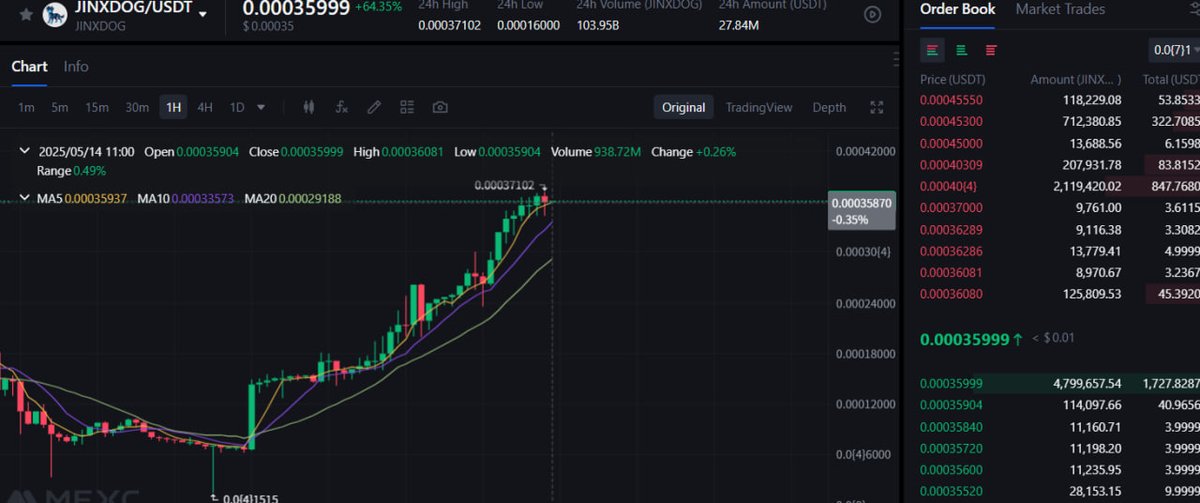Select bid price 0.00035904
Screen dimensions: 1200x503
(951, 405)
